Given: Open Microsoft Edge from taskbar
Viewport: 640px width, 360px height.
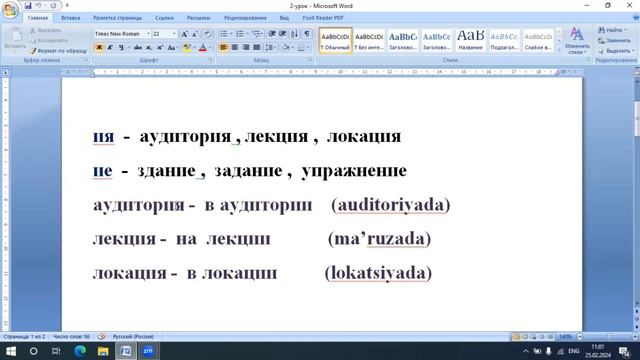Looking at the screenshot, I should [x=80, y=351].
